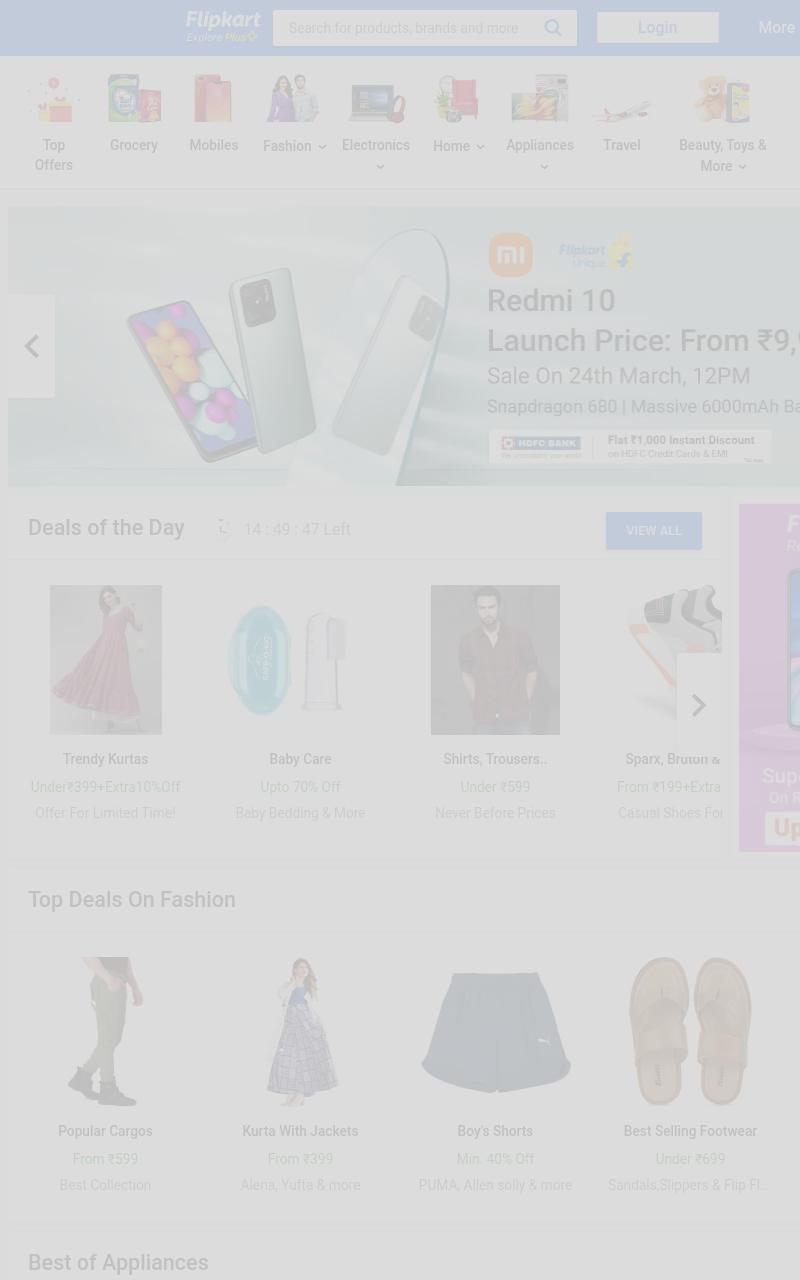The image size is (800, 1280).
Task: Open the Mobiles category icon
Action: click(x=214, y=99)
